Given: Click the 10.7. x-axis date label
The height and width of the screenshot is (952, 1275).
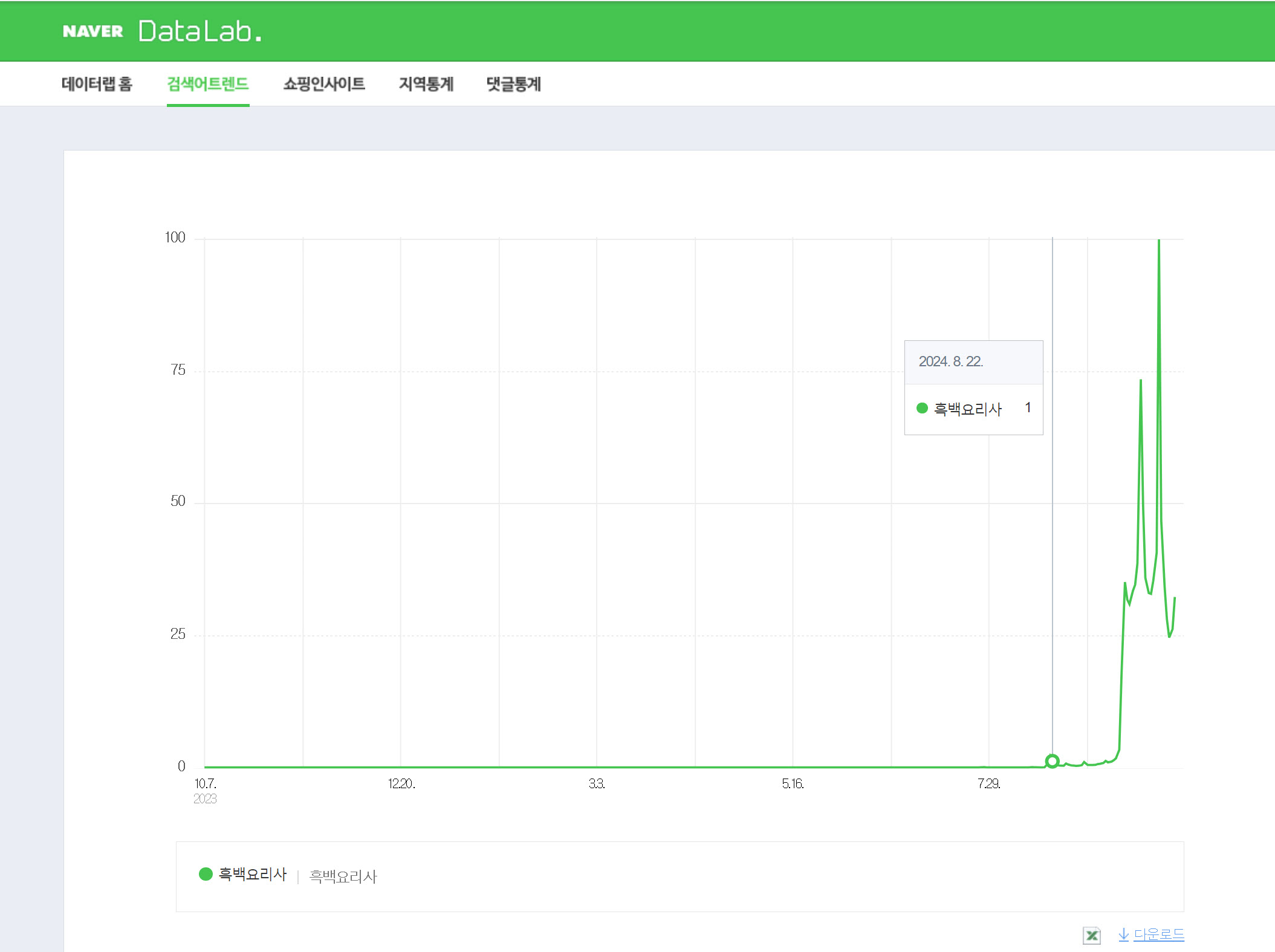Looking at the screenshot, I should coord(205,784).
